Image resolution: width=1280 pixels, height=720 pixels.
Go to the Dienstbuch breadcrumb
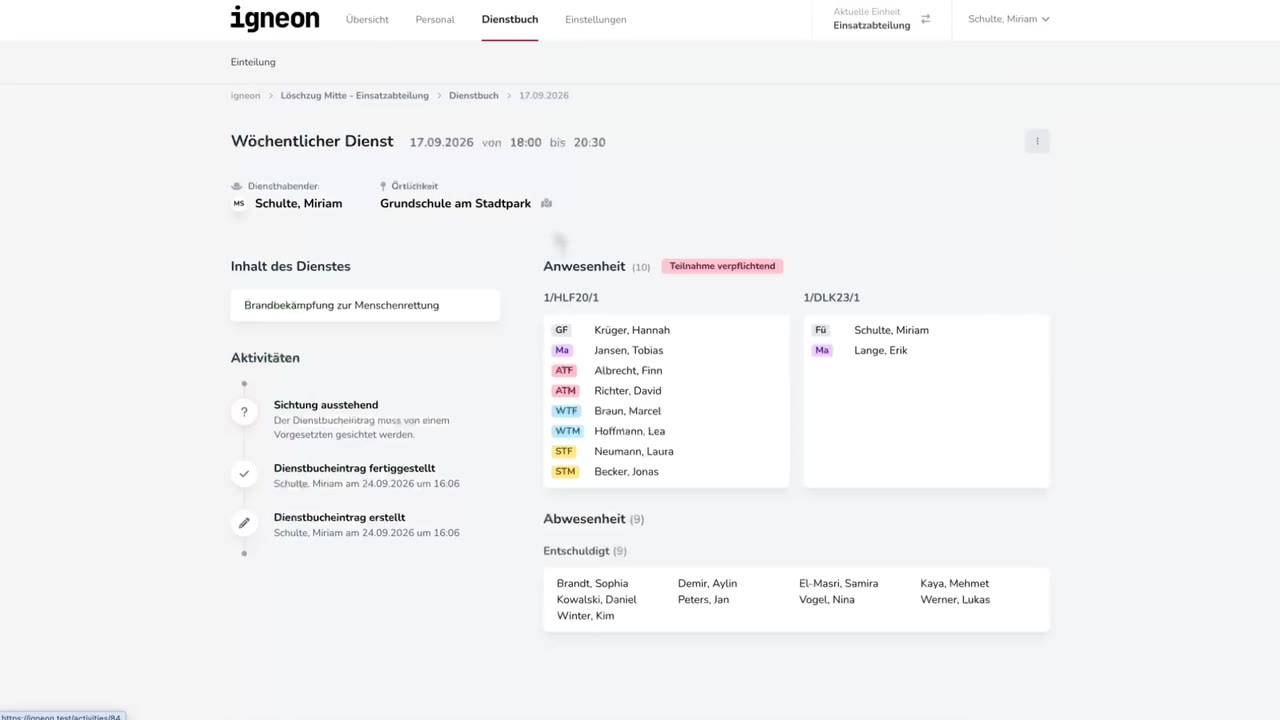(x=474, y=96)
